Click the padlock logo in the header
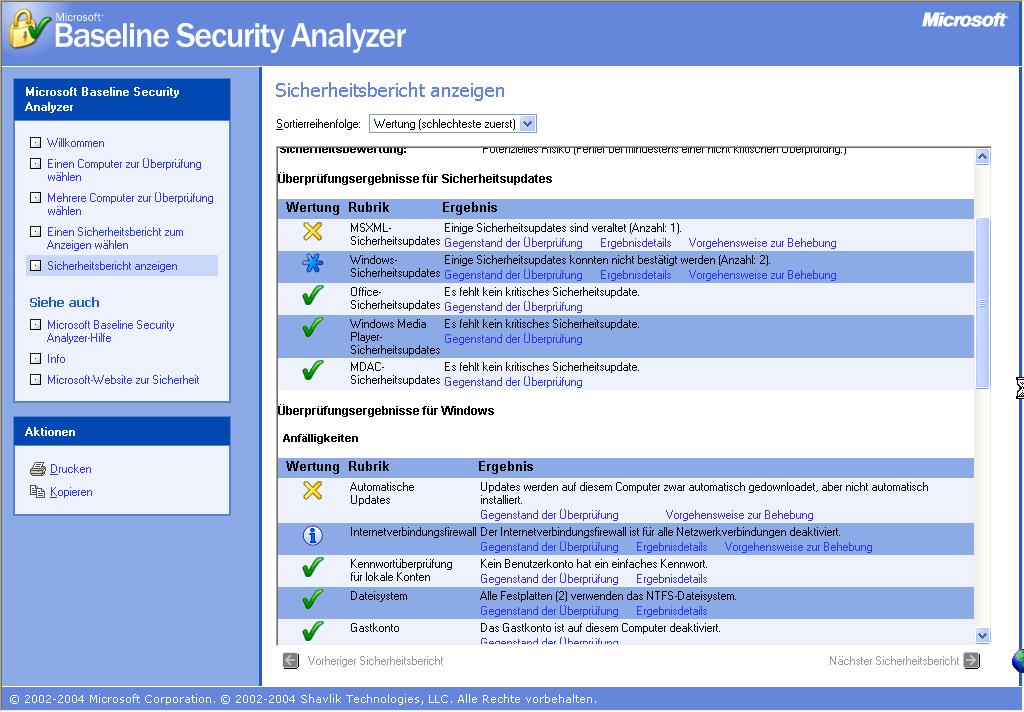 (x=28, y=28)
